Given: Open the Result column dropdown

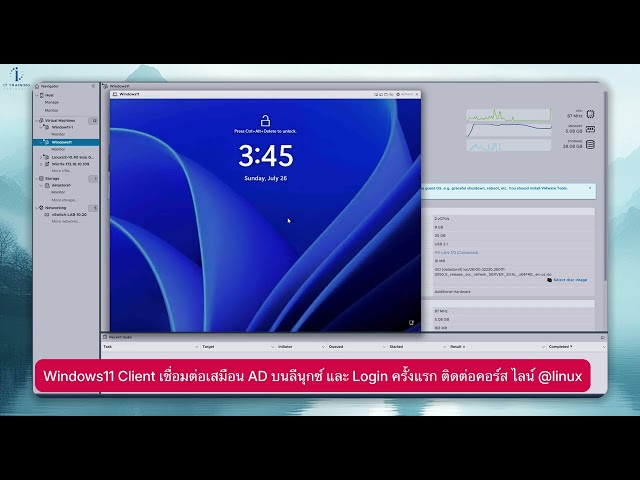Looking at the screenshot, I should tap(543, 347).
